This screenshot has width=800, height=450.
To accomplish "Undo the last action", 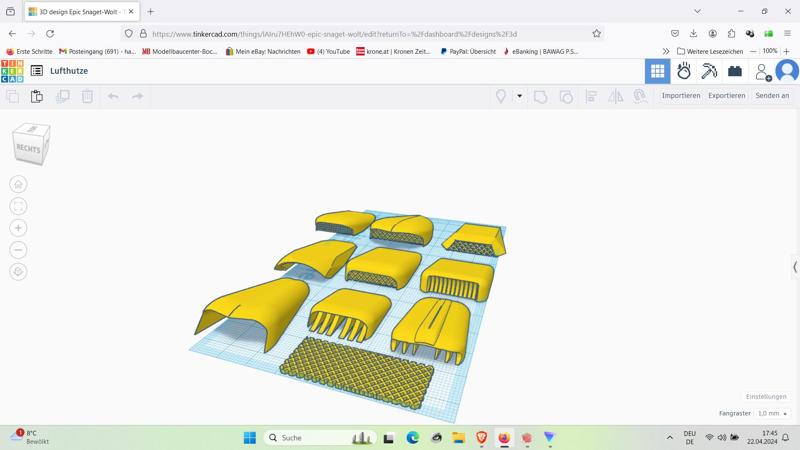I will pos(113,96).
